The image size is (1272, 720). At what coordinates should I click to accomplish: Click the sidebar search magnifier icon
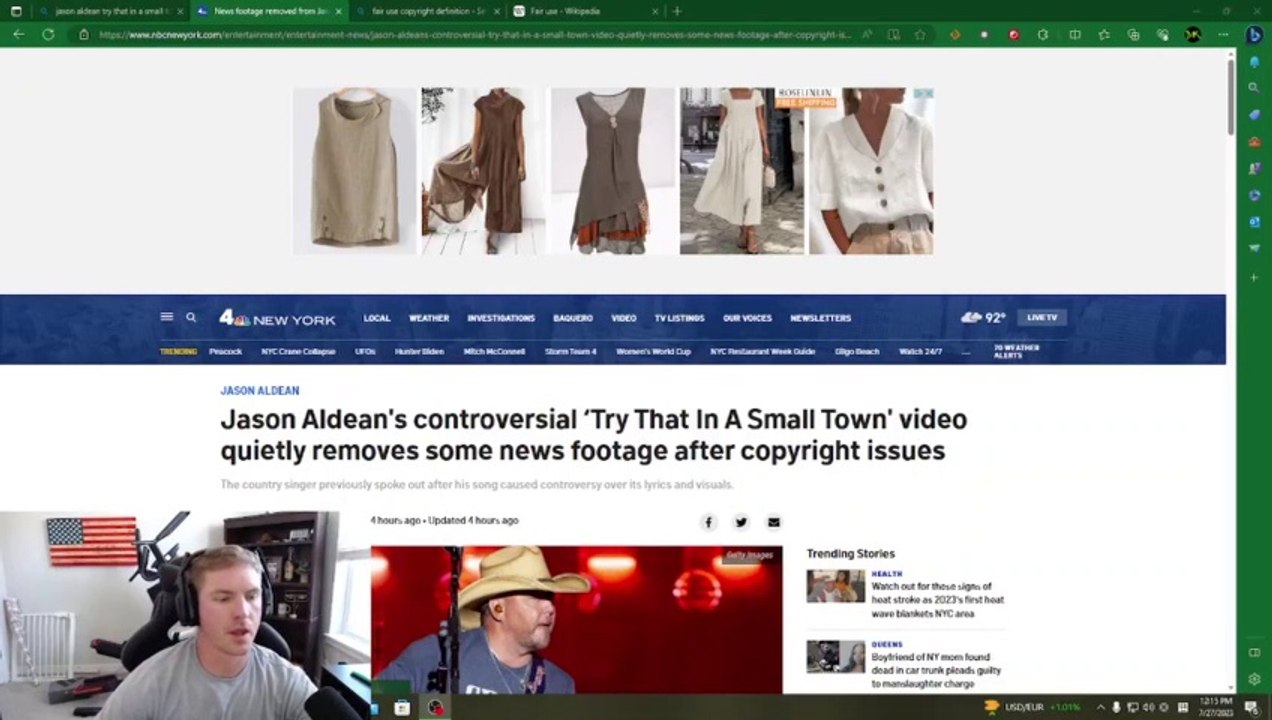point(1254,88)
